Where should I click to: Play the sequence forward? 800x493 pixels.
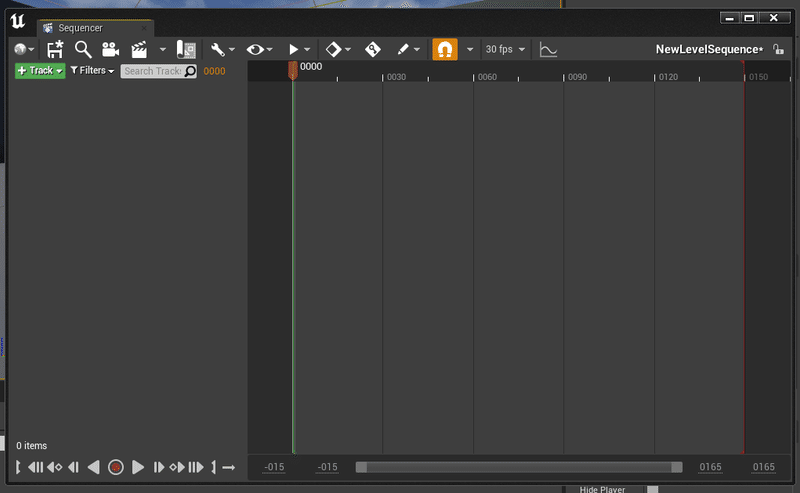click(138, 467)
